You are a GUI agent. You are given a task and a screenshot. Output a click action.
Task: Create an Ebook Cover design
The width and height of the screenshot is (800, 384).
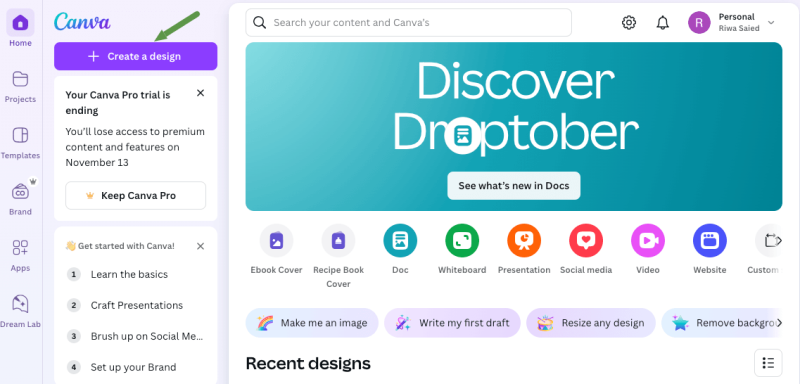pyautogui.click(x=277, y=249)
